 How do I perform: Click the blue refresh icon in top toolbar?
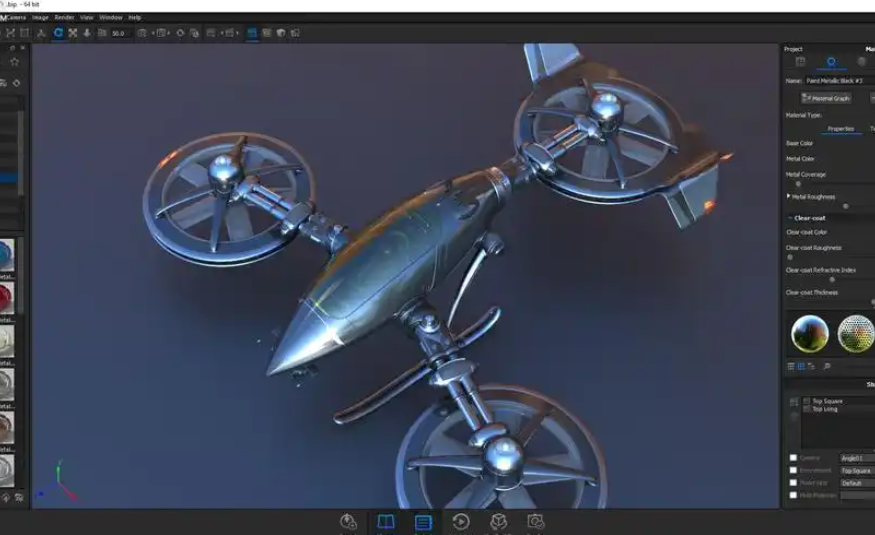58,33
